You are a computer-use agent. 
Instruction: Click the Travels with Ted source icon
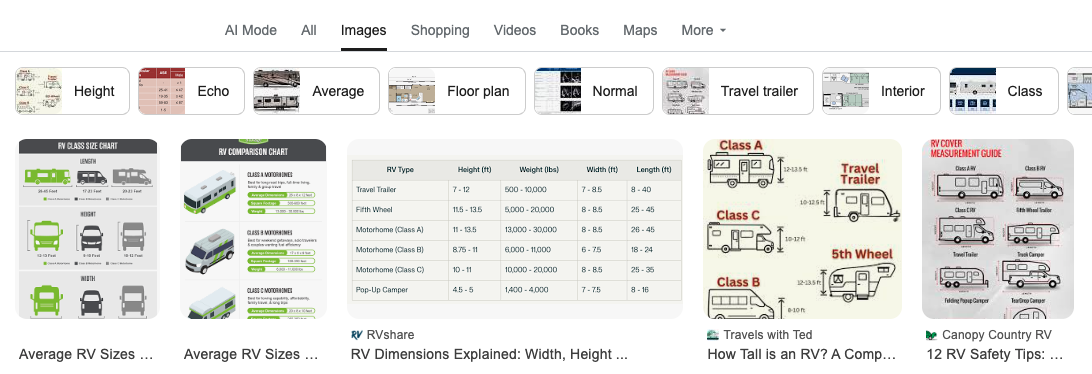[712, 335]
